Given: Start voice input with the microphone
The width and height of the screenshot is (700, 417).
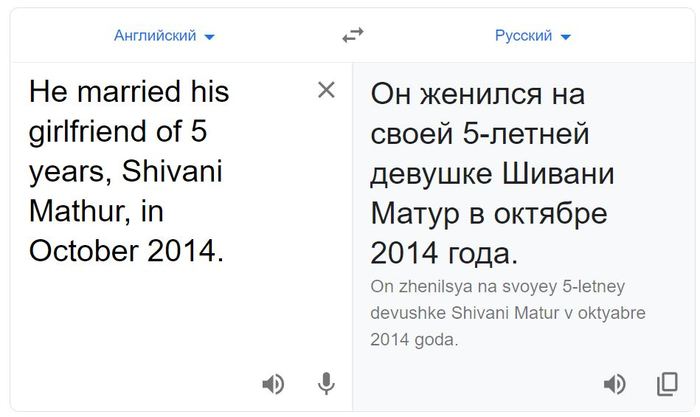Looking at the screenshot, I should click(325, 384).
